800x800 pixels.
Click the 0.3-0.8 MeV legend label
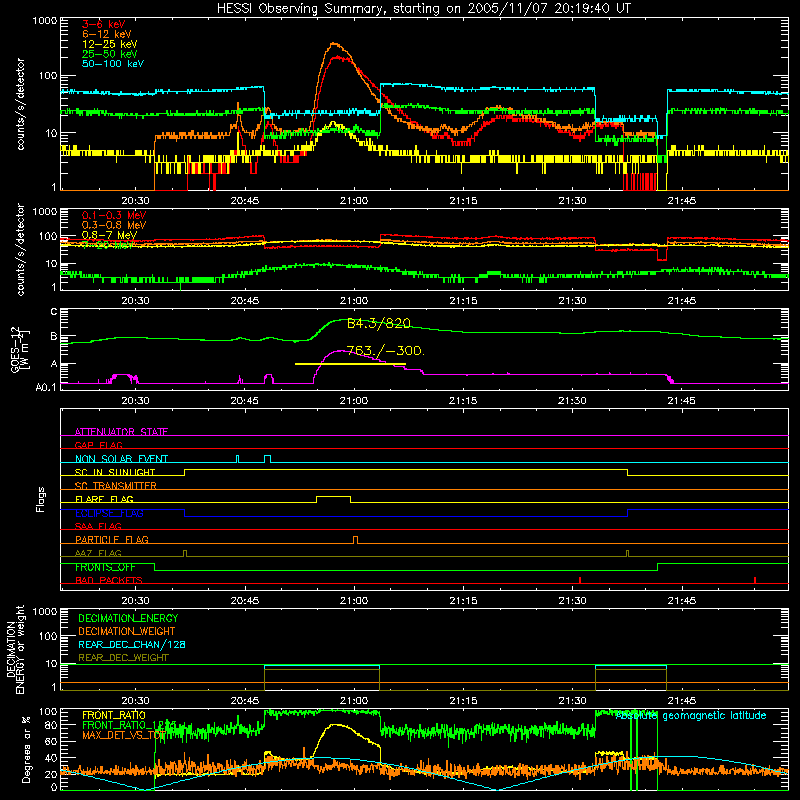click(114, 225)
